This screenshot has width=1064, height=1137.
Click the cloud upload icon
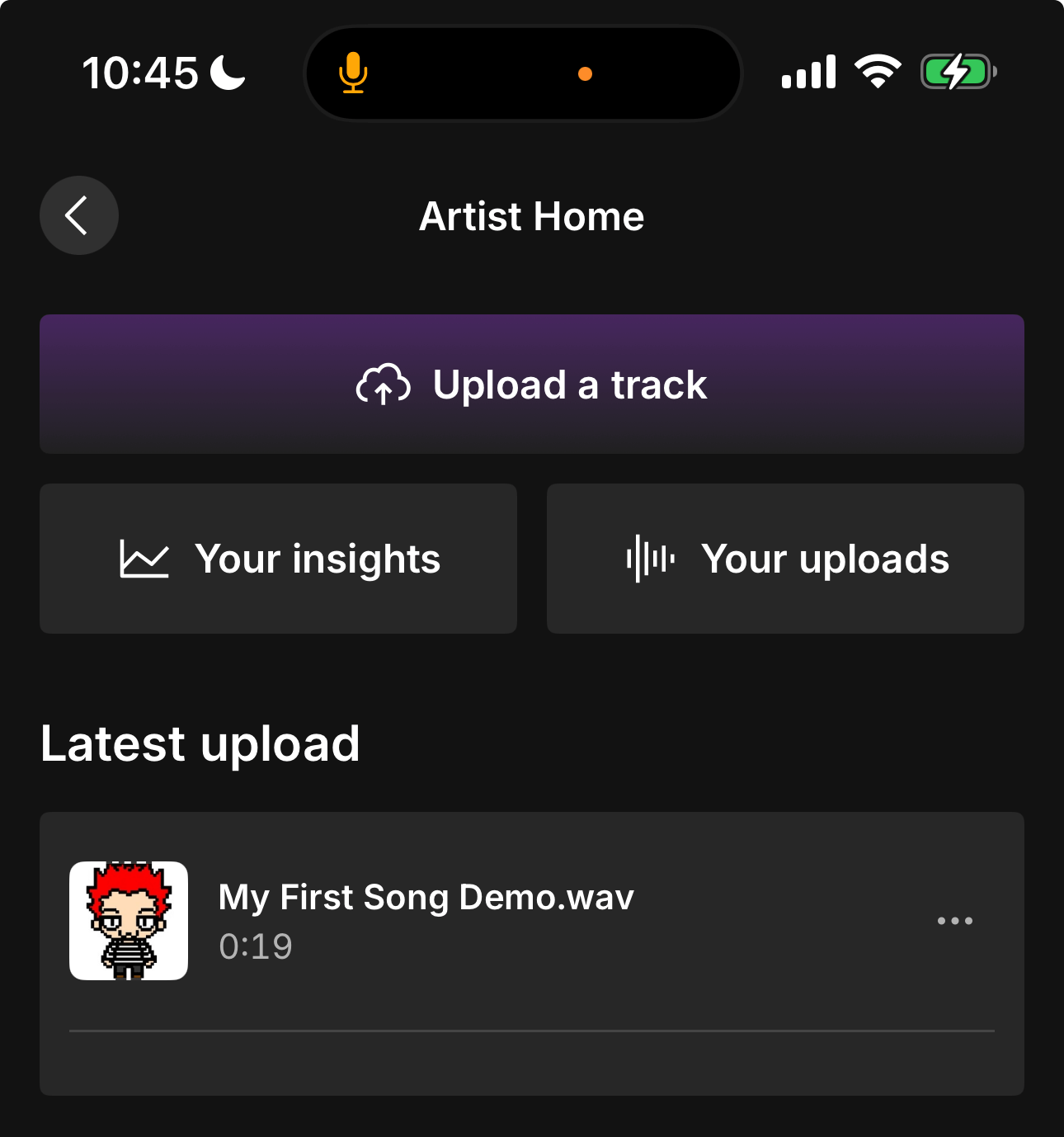tap(383, 385)
